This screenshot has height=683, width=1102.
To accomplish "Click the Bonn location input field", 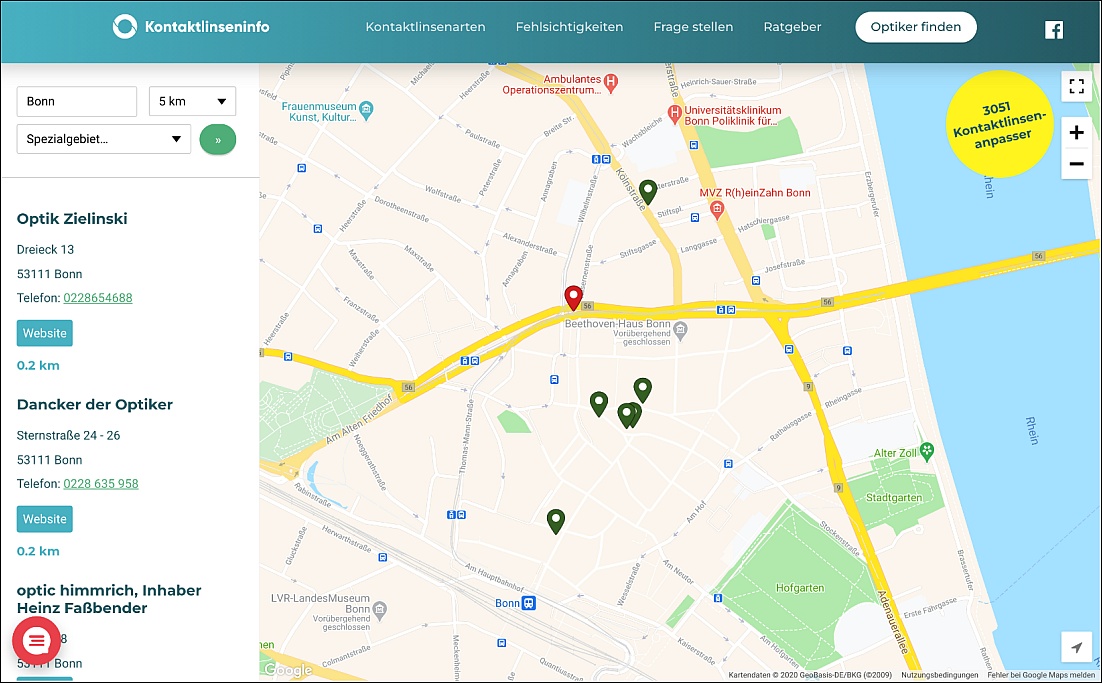I will click(77, 101).
